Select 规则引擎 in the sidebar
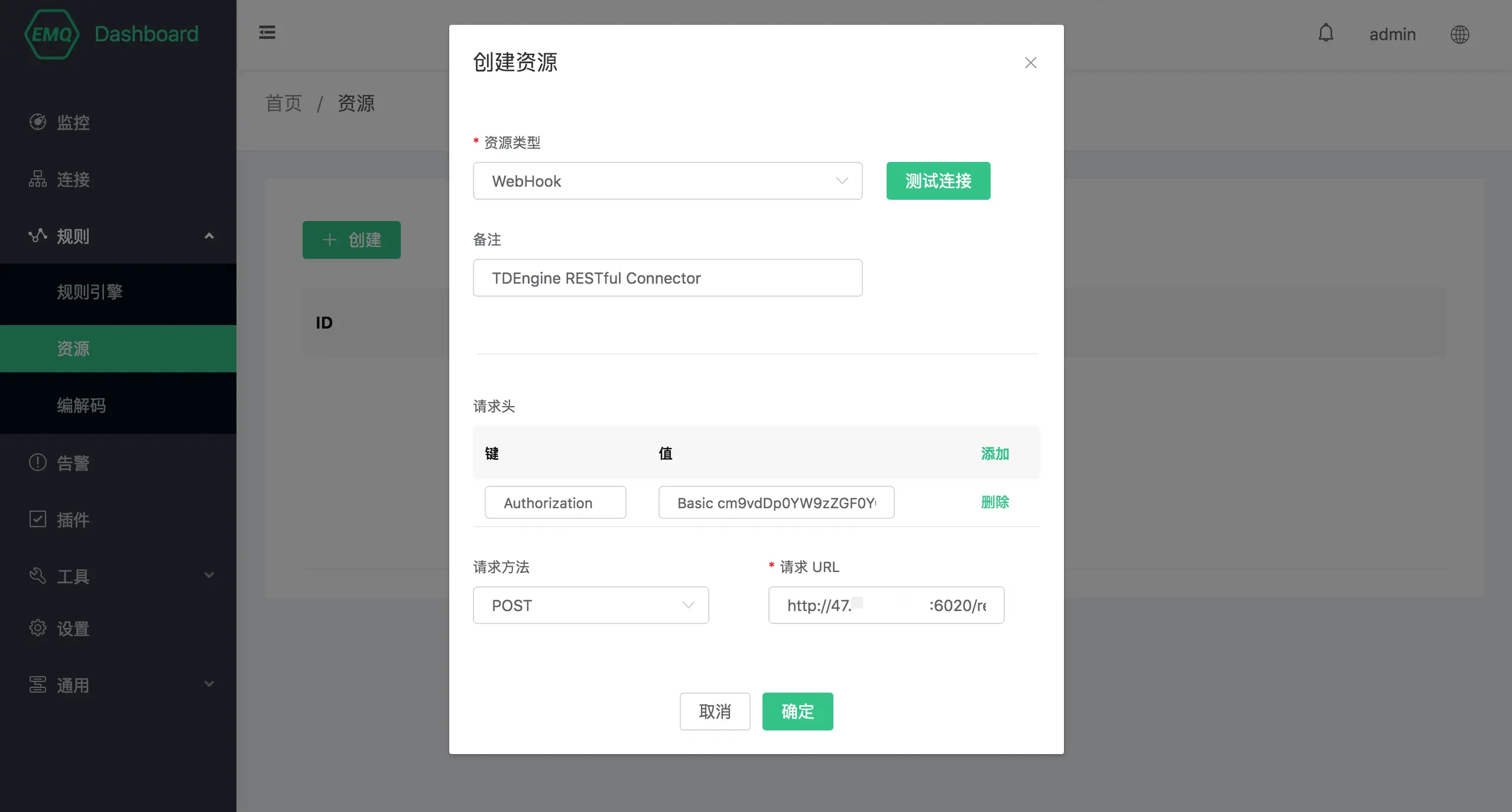The image size is (1512, 812). (90, 292)
